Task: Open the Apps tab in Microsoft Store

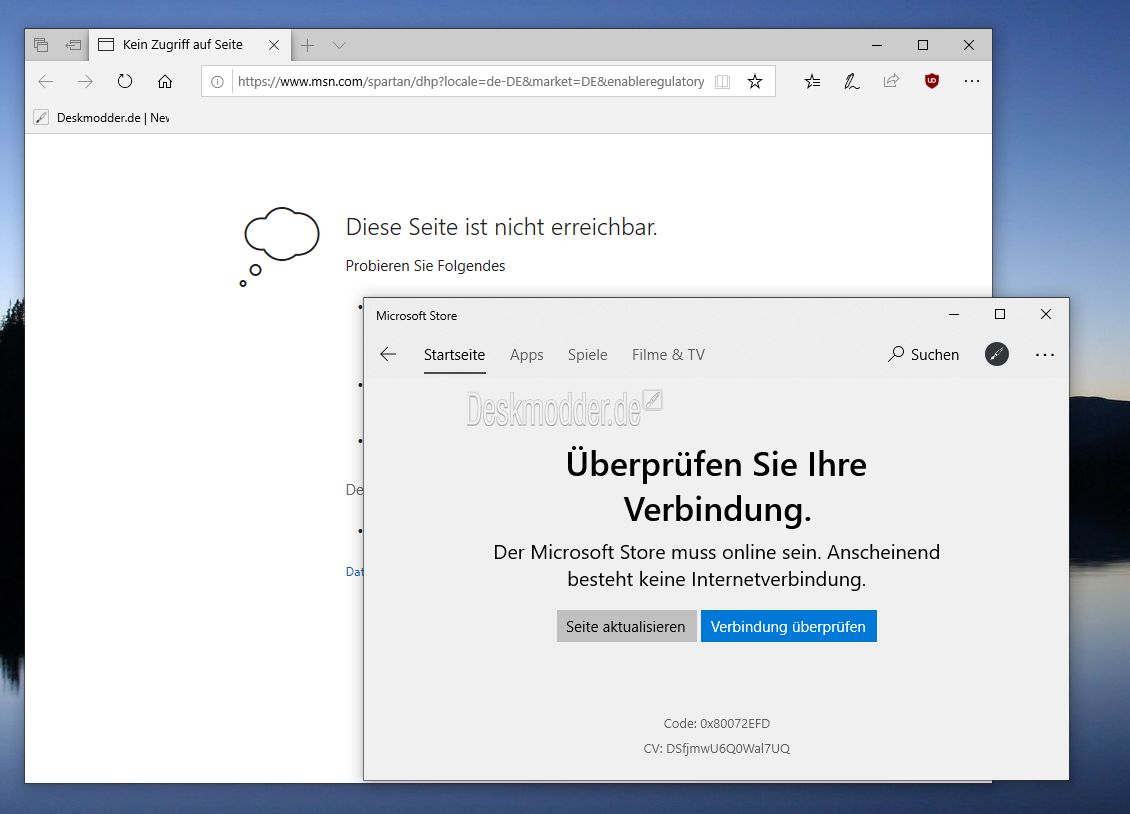Action: [x=526, y=355]
